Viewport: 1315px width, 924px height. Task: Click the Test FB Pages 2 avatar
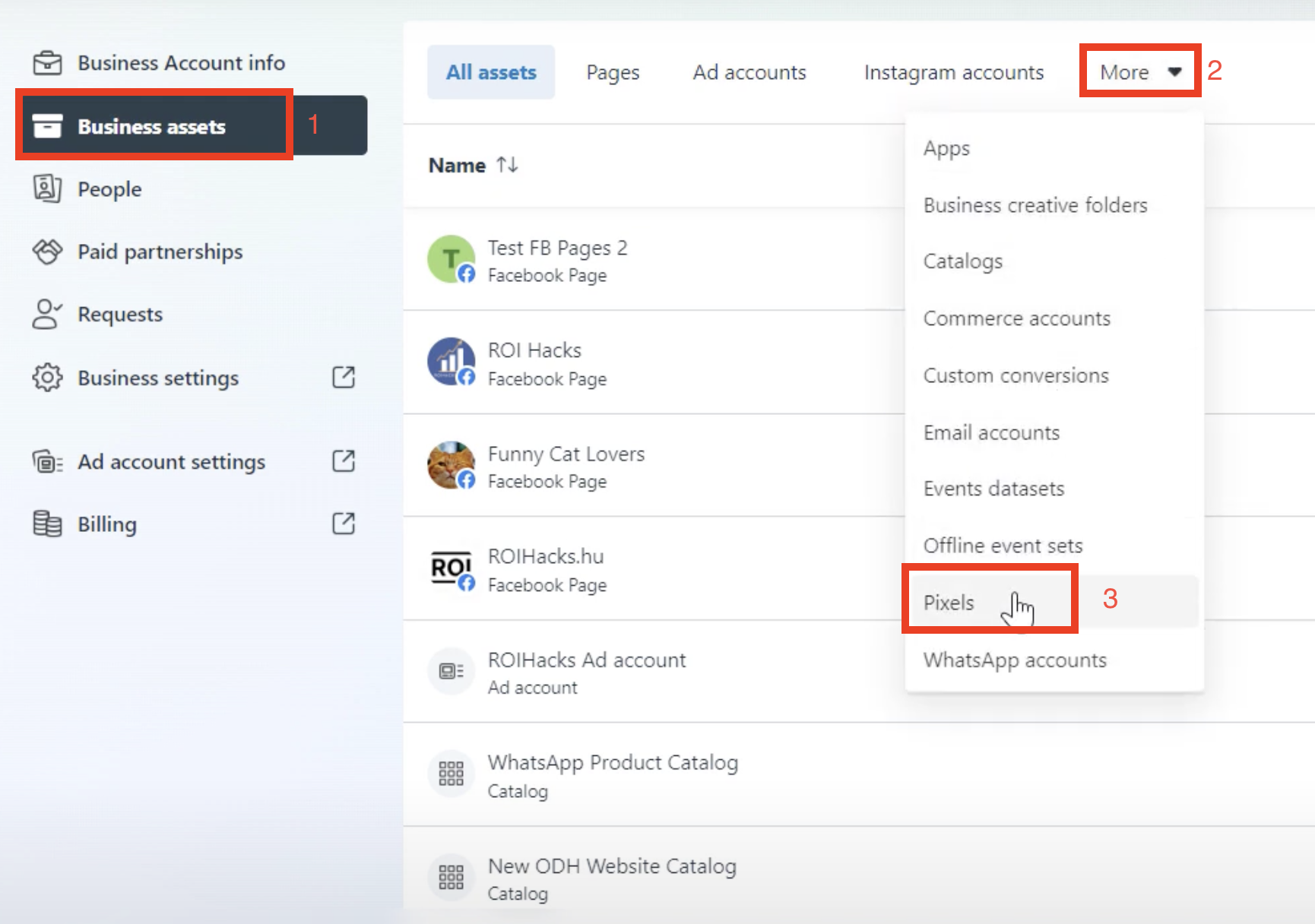(452, 259)
